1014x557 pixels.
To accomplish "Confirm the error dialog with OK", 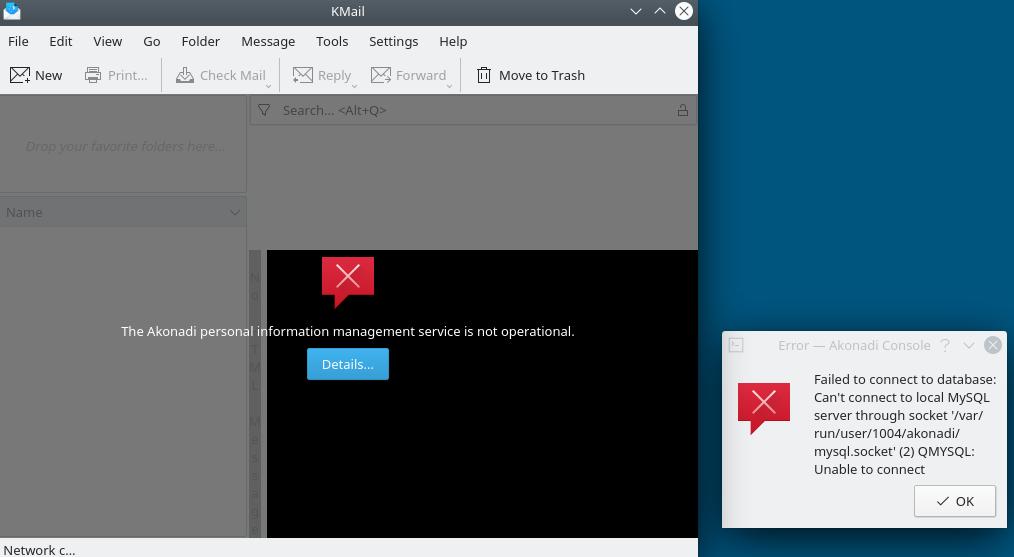I will point(955,501).
